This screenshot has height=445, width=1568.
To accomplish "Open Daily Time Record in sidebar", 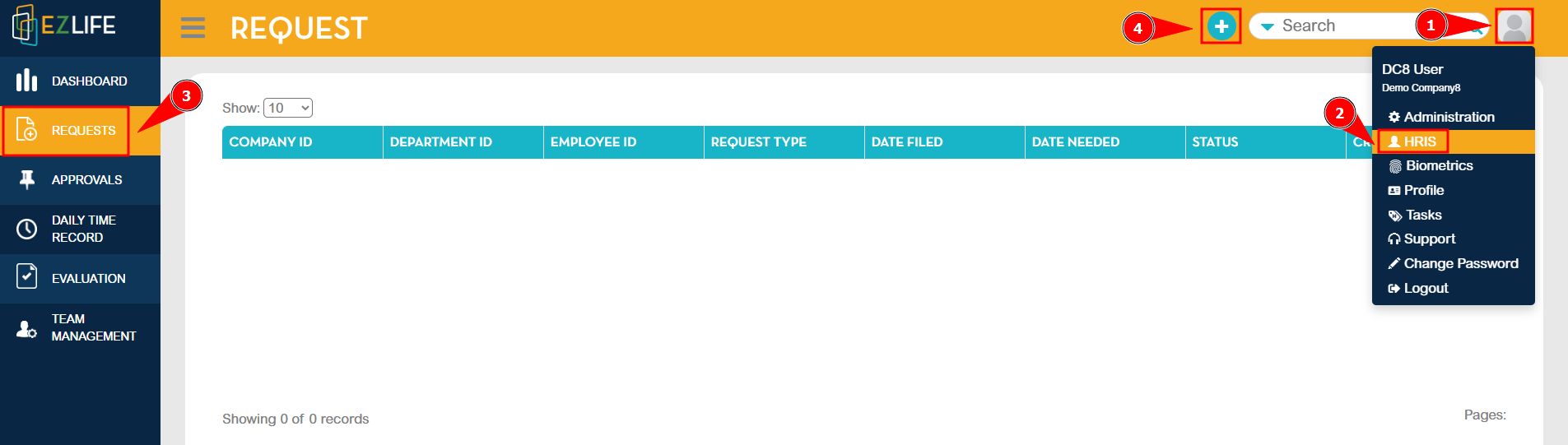I will pos(80,229).
